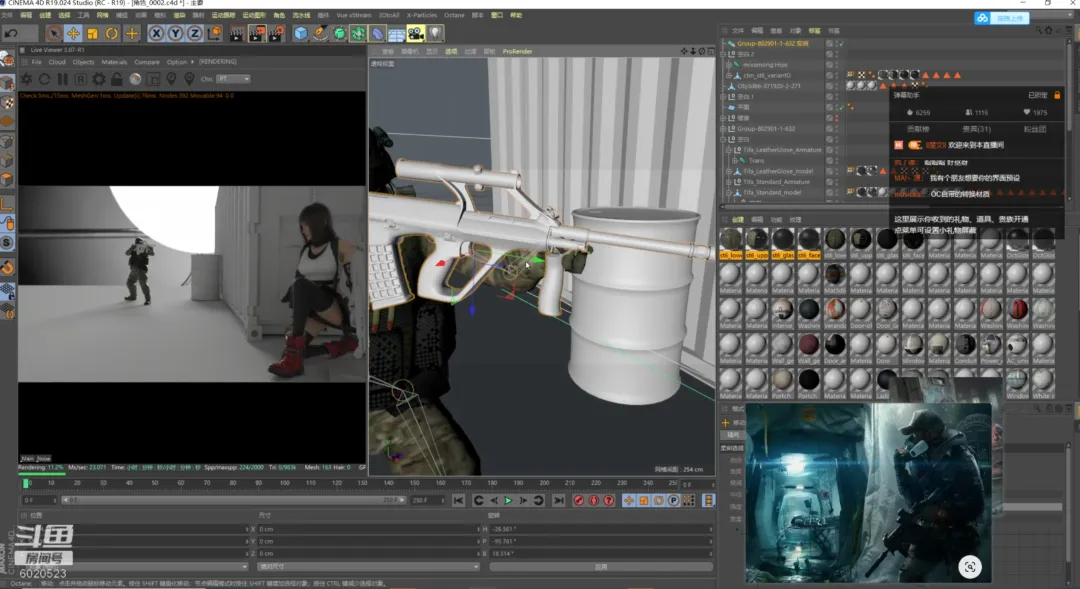Screen dimensions: 1080x589
Task: Click the light bulb icon in toolbar
Action: (x=436, y=34)
